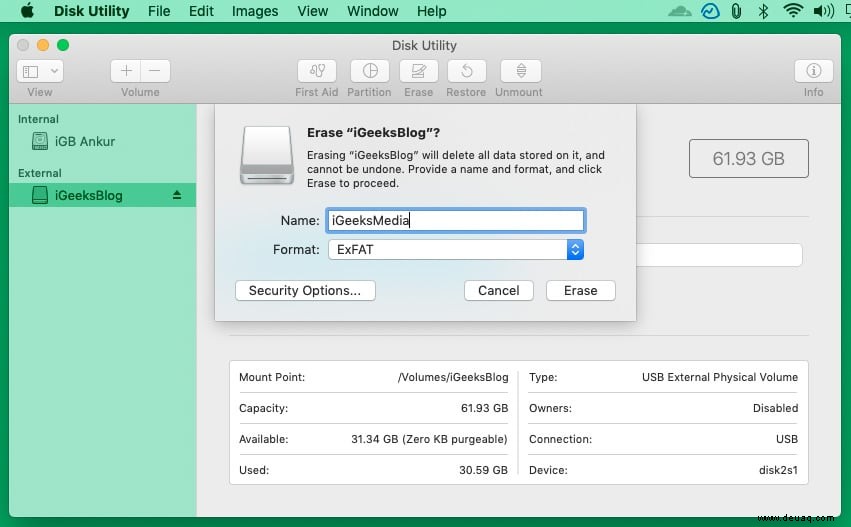Open the View sidebar options dropdown
The image size is (851, 527).
point(40,71)
